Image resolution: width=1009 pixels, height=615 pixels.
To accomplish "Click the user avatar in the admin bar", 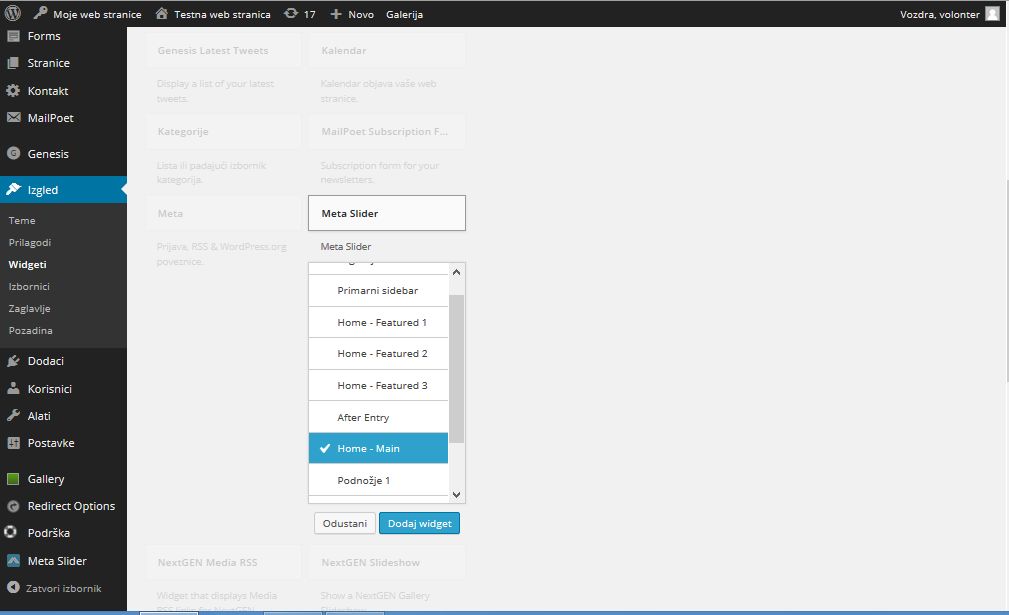I will (992, 14).
